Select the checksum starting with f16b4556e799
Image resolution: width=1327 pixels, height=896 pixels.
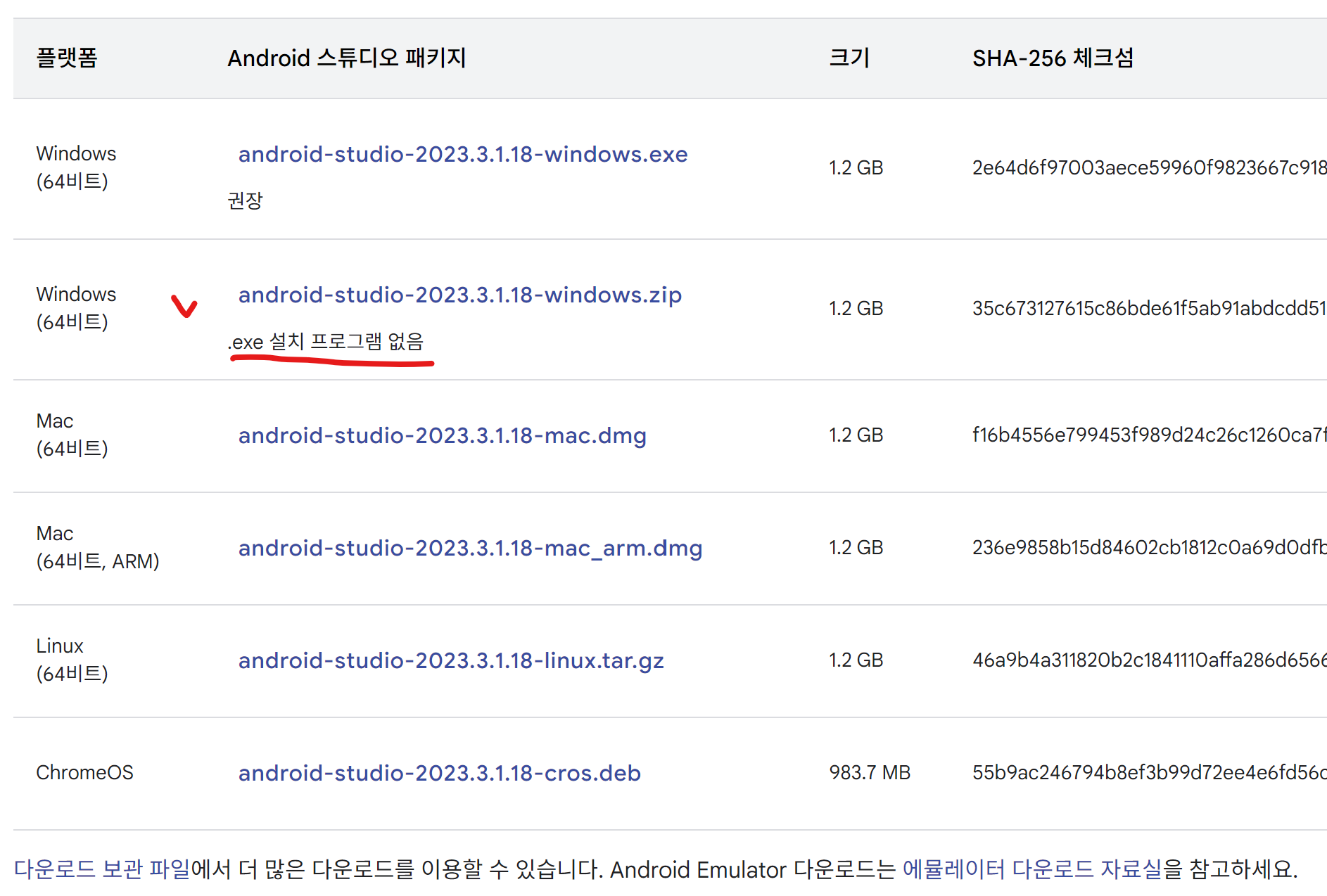coord(1149,435)
